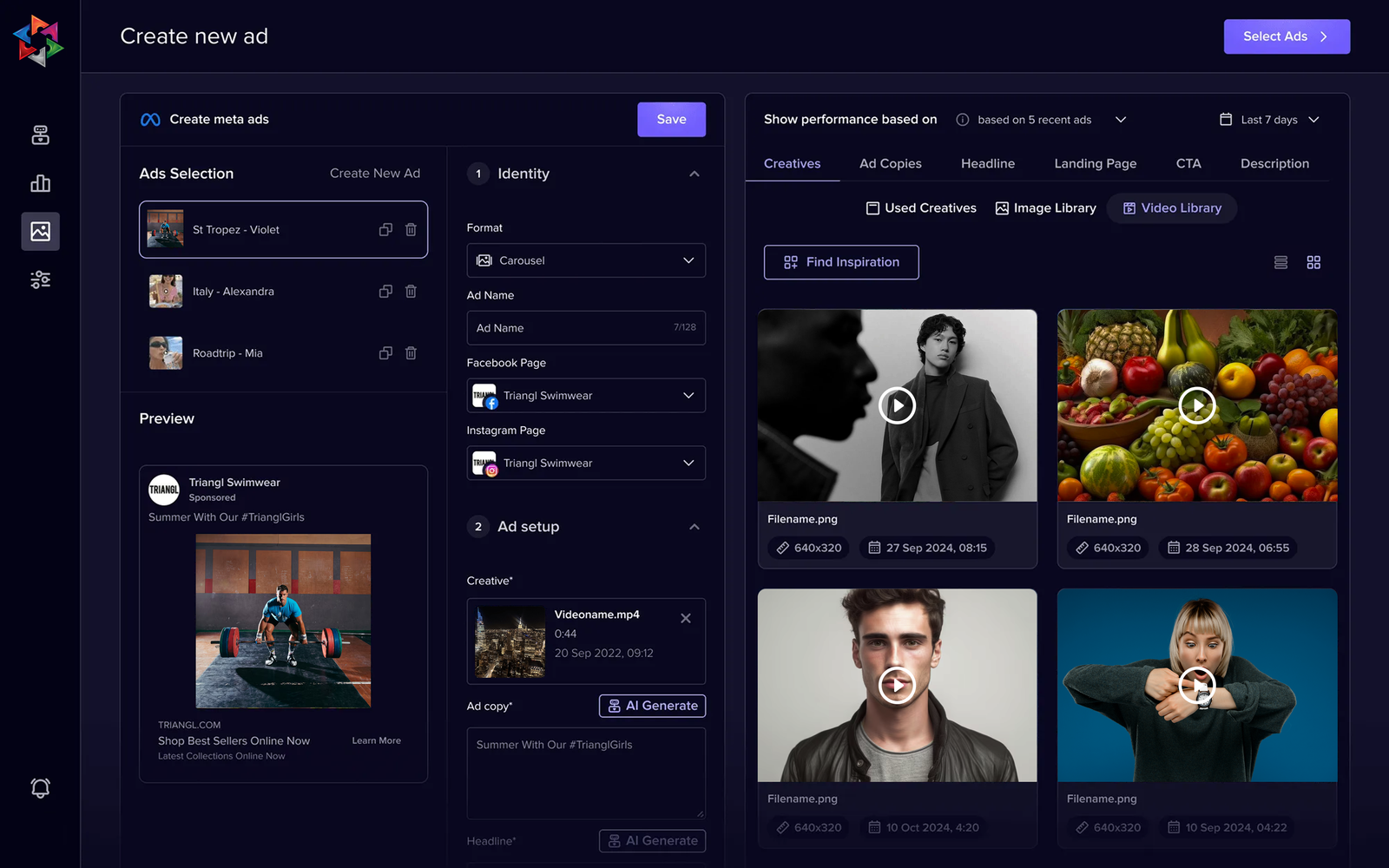Open the Format Carousel dropdown

586,260
